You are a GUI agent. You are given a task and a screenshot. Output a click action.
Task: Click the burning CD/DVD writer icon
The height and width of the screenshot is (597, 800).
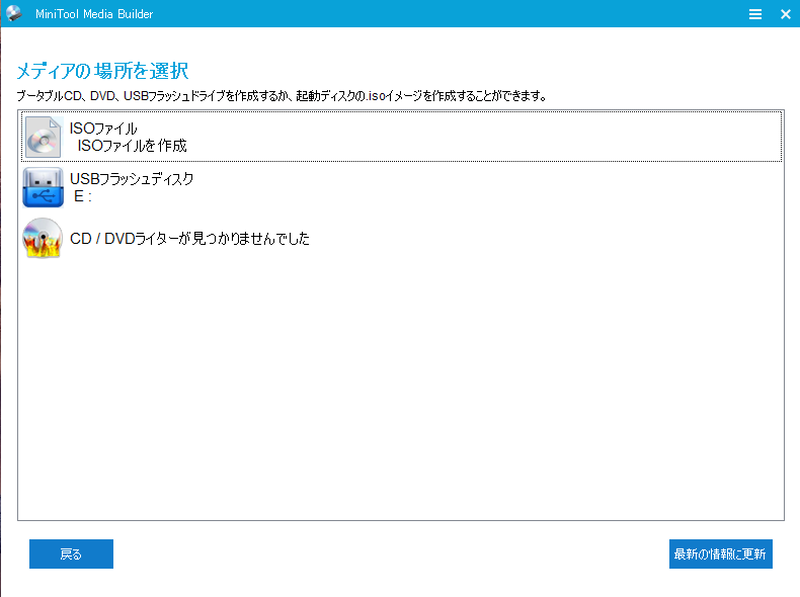pos(43,238)
